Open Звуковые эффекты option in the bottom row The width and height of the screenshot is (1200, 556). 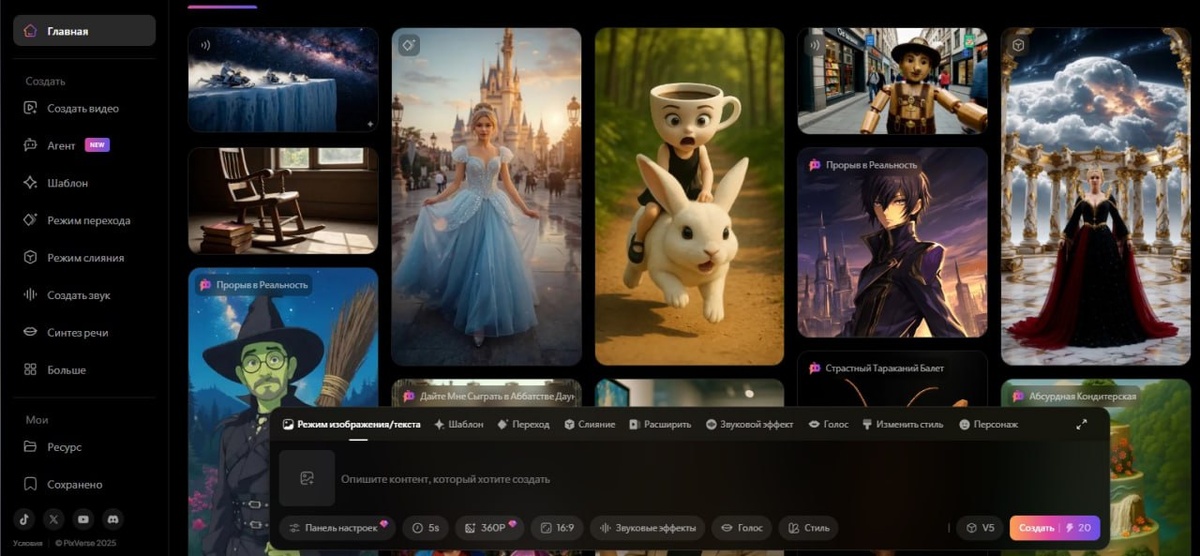click(648, 527)
